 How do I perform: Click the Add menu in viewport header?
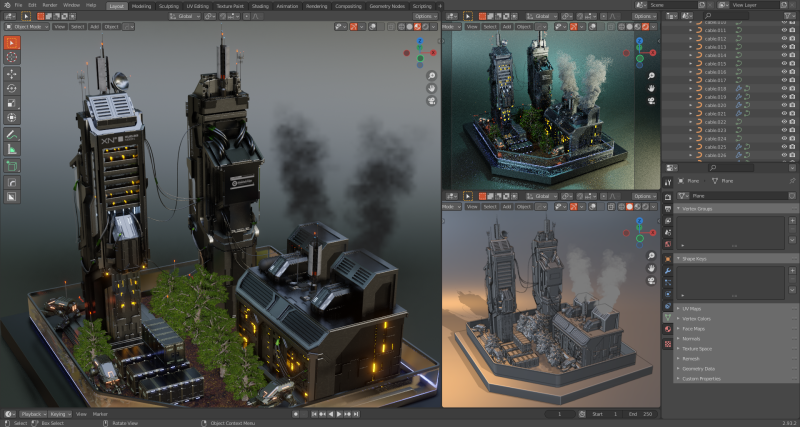tap(94, 27)
